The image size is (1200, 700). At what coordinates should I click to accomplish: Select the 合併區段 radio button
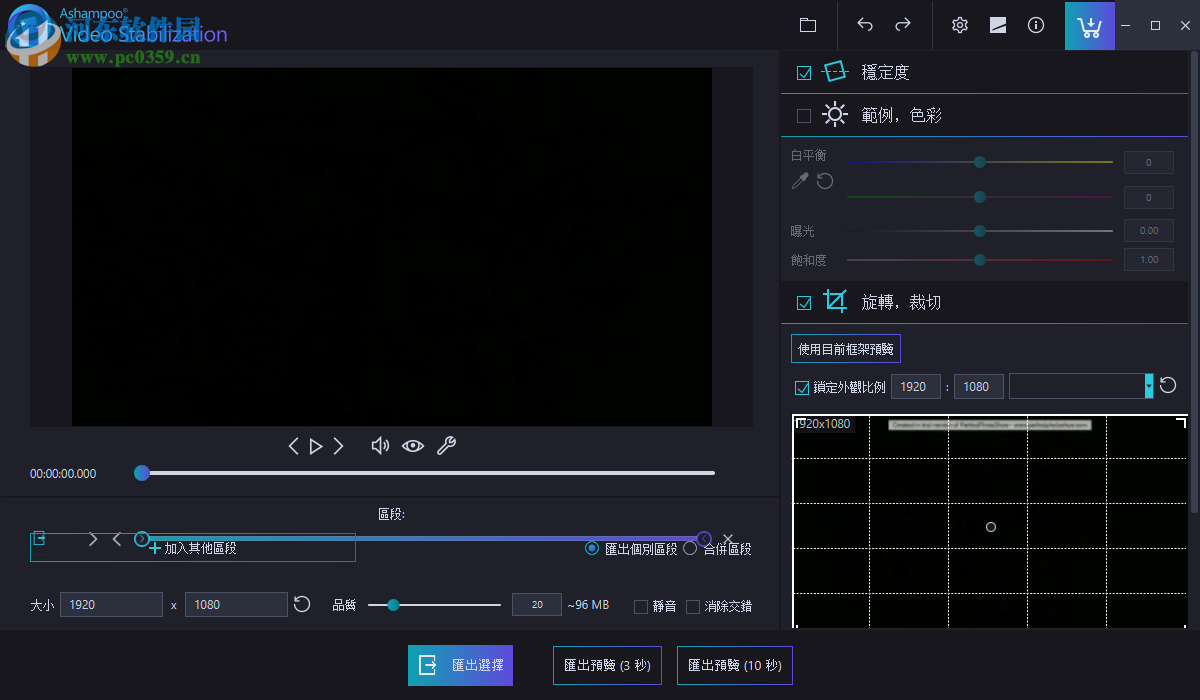click(690, 548)
